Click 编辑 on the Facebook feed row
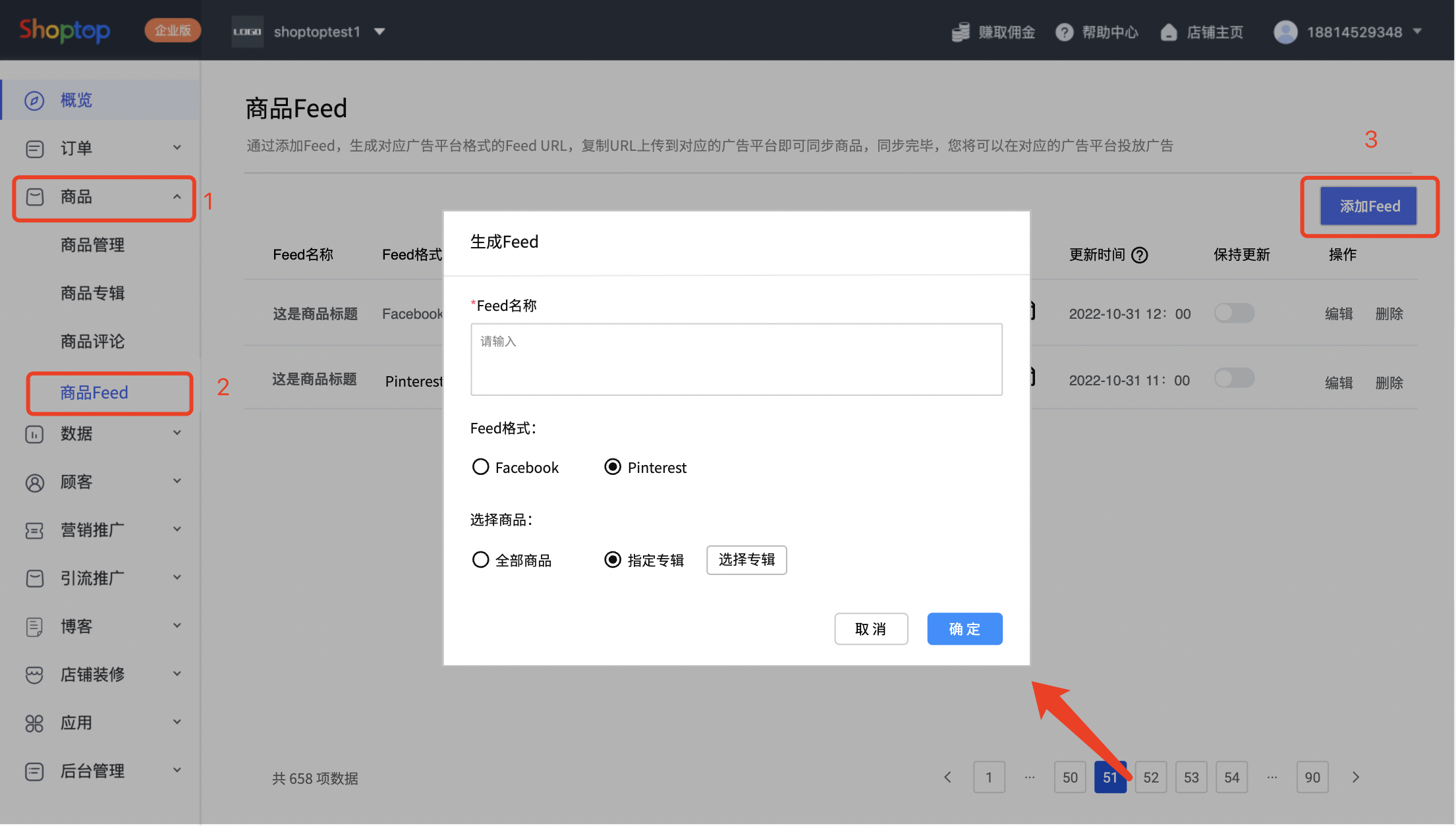The height and width of the screenshot is (826, 1456). [x=1339, y=314]
